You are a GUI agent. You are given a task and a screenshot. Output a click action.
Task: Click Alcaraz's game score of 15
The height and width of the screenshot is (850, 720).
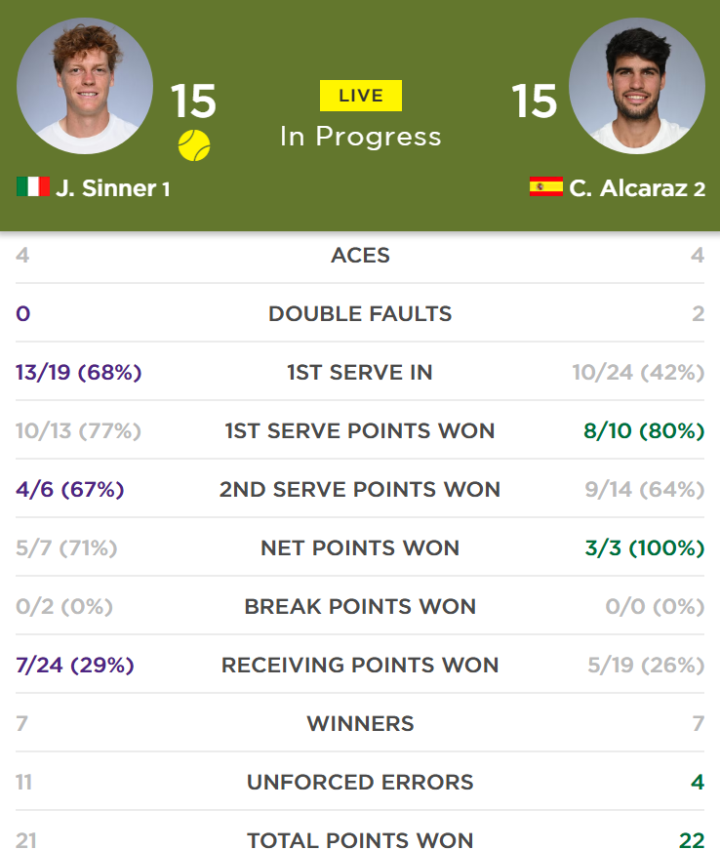pyautogui.click(x=534, y=101)
